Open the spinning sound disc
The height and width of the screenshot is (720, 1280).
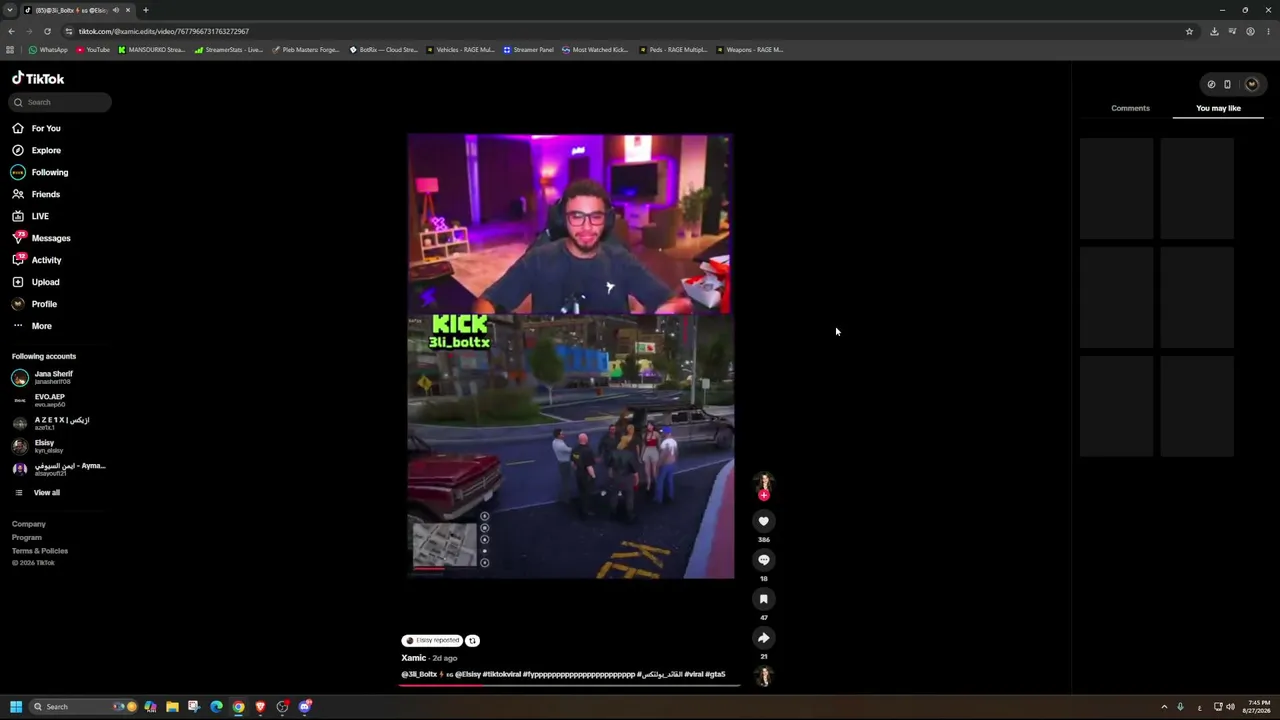763,677
